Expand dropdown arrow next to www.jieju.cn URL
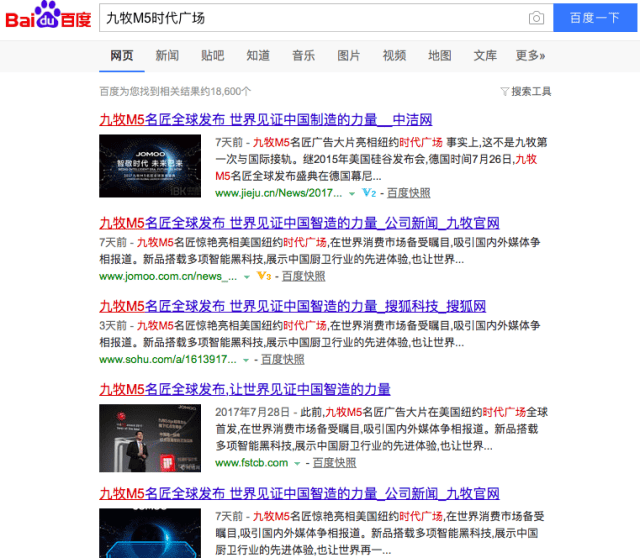 352,194
